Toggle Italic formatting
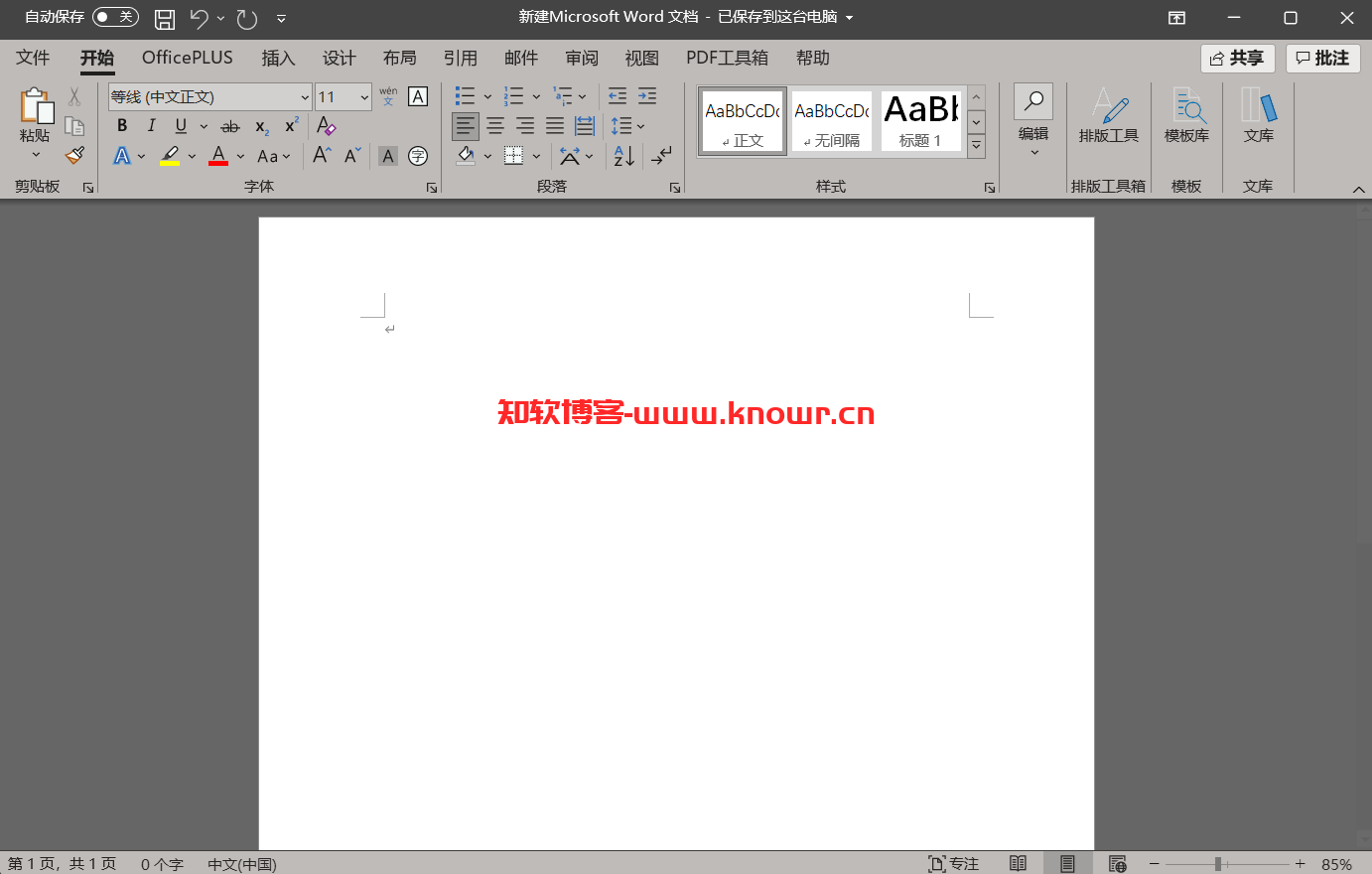Screen dimensions: 1372x874 pyautogui.click(x=151, y=126)
